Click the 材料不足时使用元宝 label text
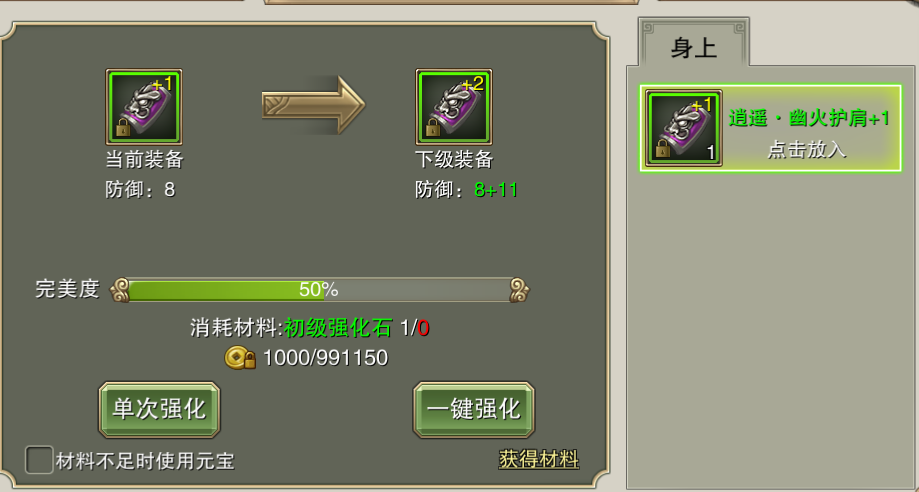 [145, 462]
